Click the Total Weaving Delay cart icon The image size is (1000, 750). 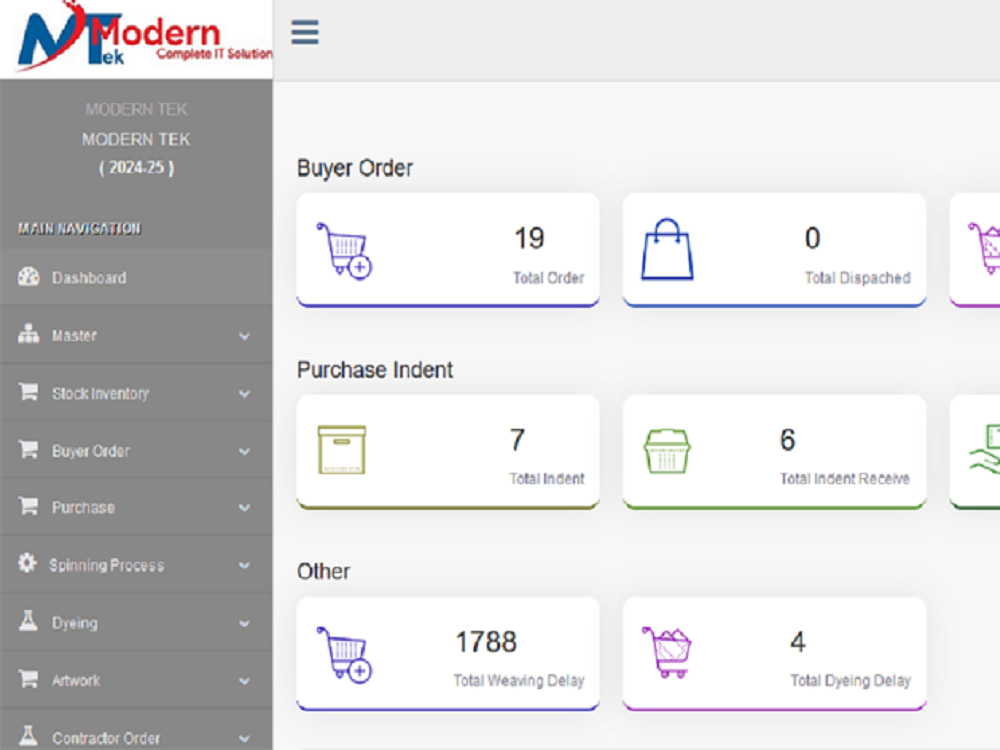coord(344,654)
